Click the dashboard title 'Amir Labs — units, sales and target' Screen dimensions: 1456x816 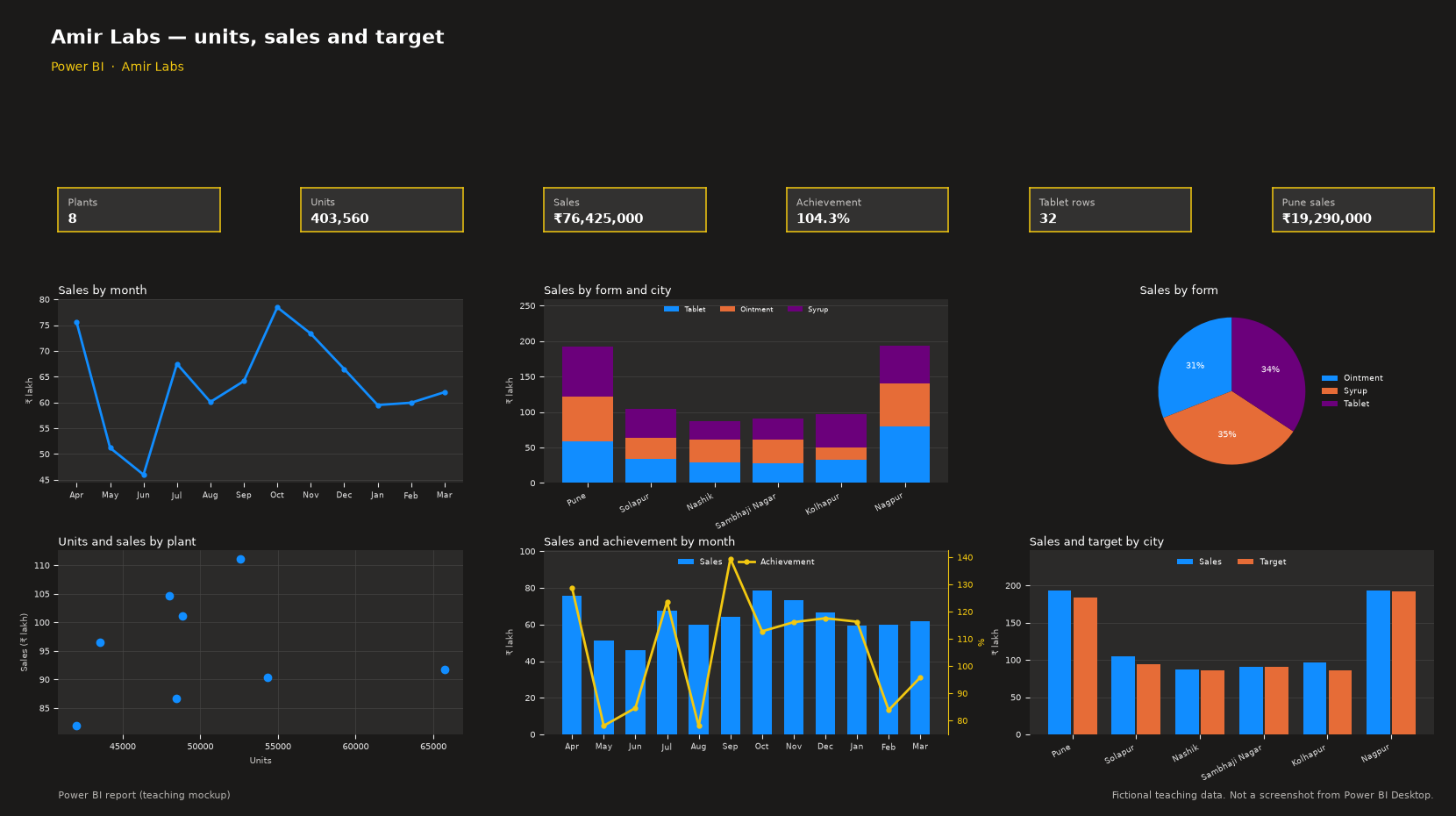[x=247, y=37]
